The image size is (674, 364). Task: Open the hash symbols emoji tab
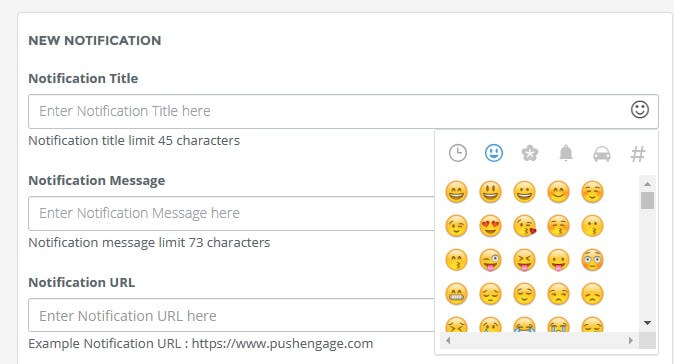click(x=638, y=154)
